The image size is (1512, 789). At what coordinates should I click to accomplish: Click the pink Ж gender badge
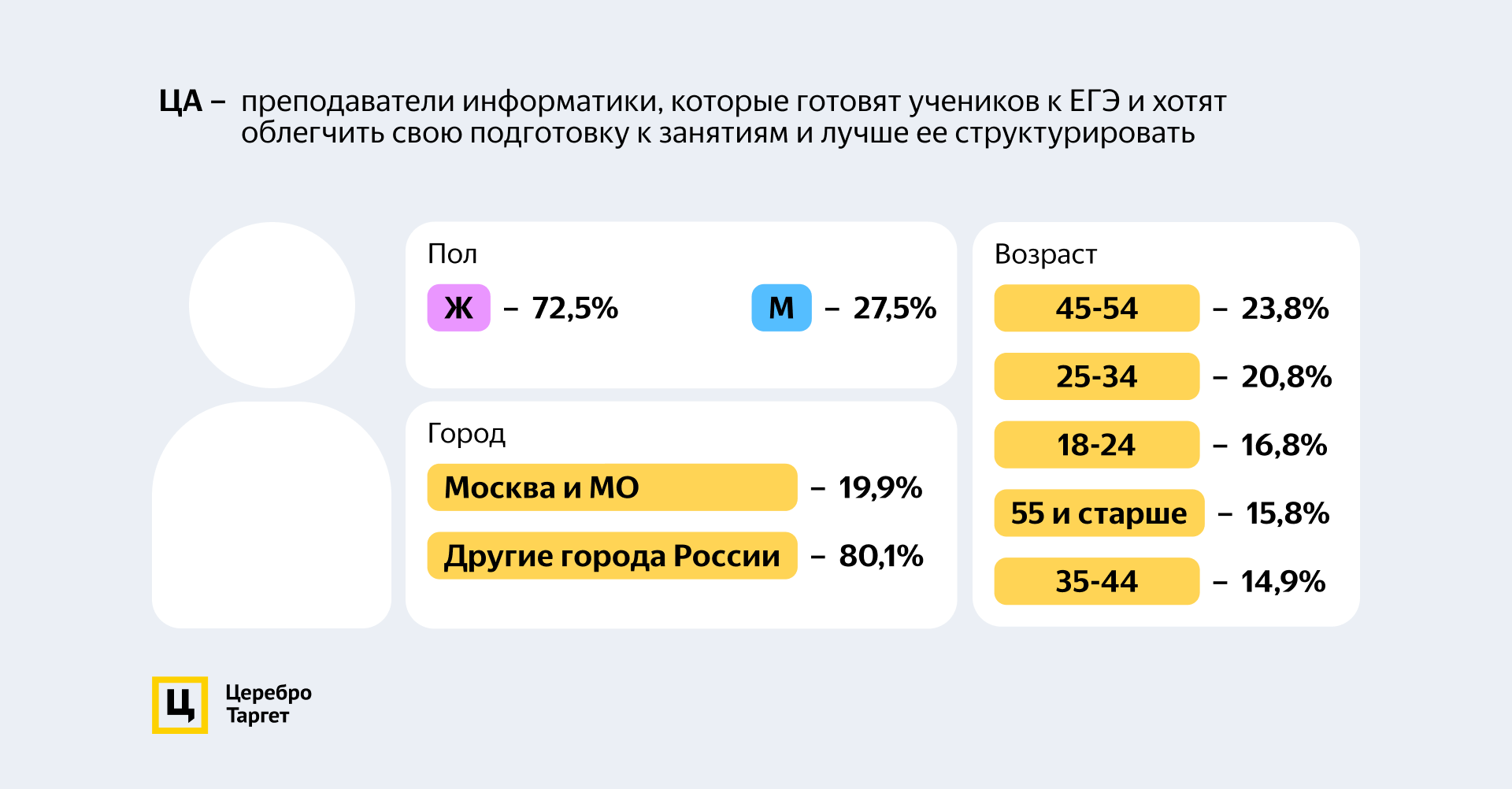click(x=458, y=308)
